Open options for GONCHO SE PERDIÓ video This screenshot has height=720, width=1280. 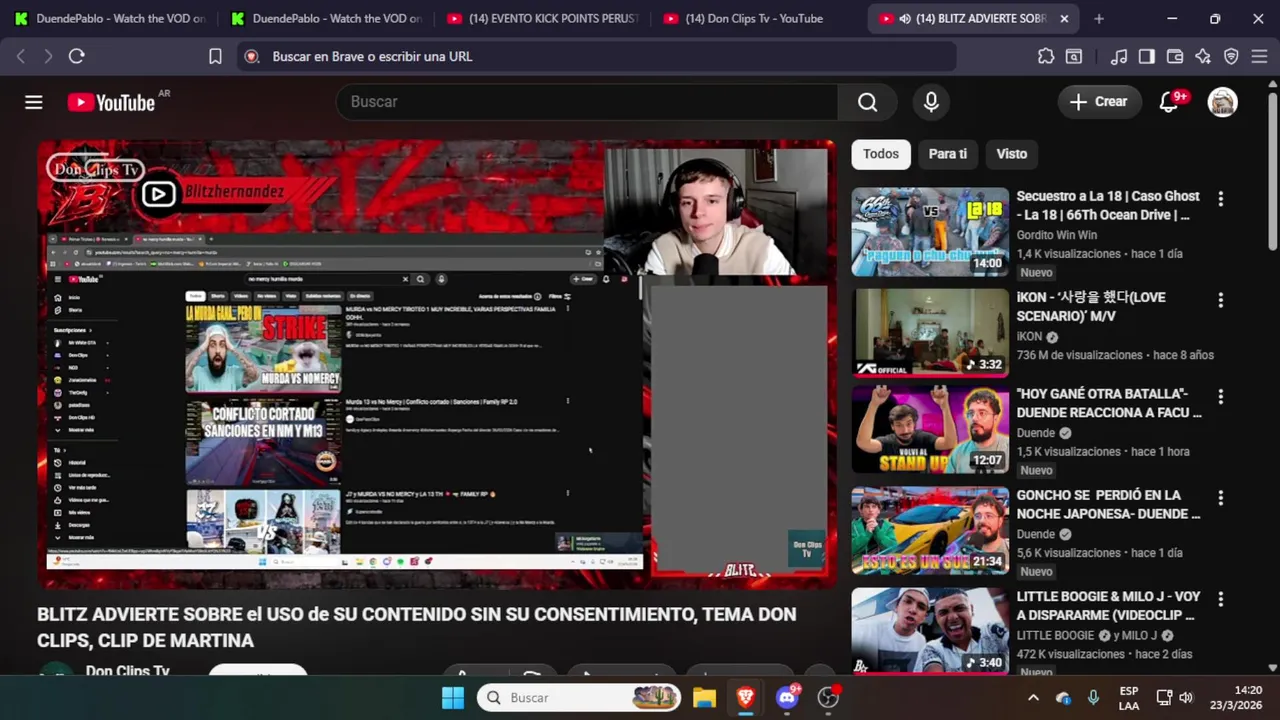click(x=1220, y=497)
